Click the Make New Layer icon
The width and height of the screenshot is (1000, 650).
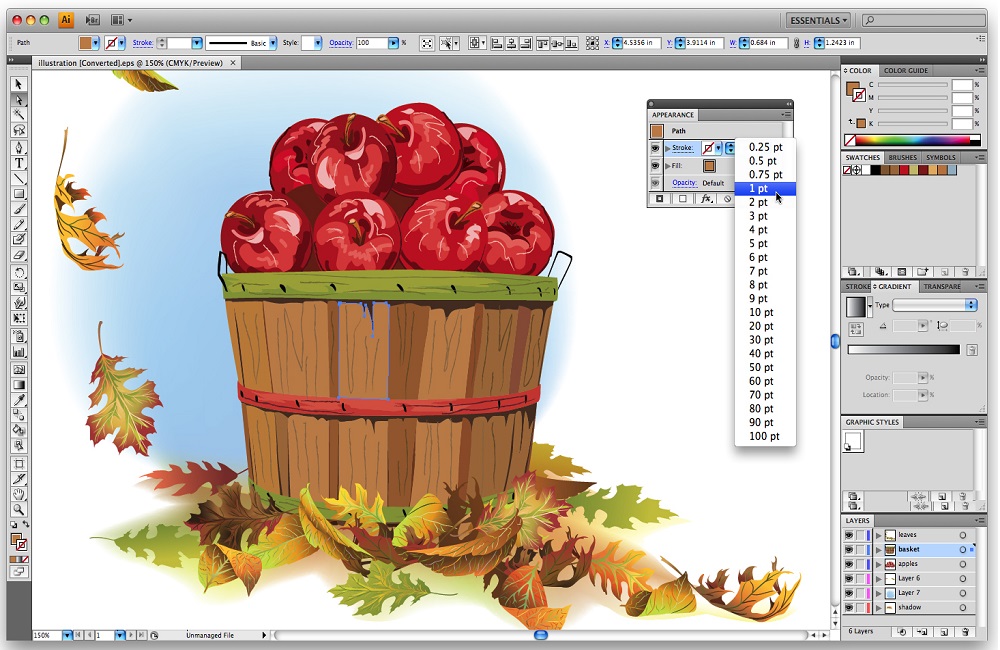point(944,631)
